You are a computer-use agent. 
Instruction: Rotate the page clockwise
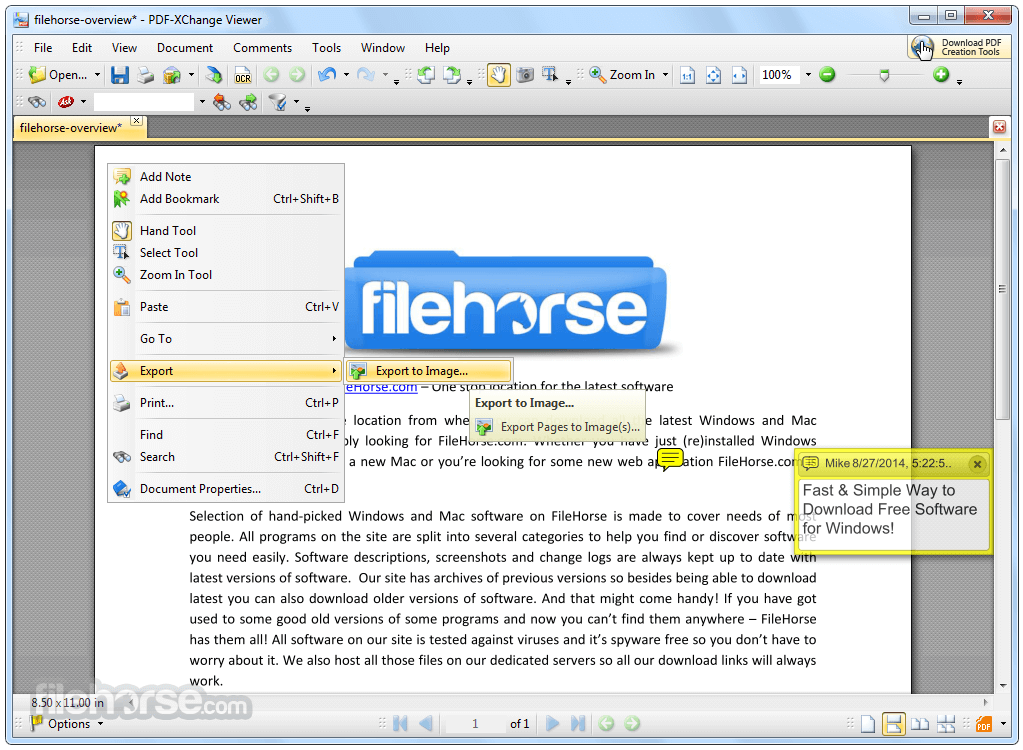[452, 75]
